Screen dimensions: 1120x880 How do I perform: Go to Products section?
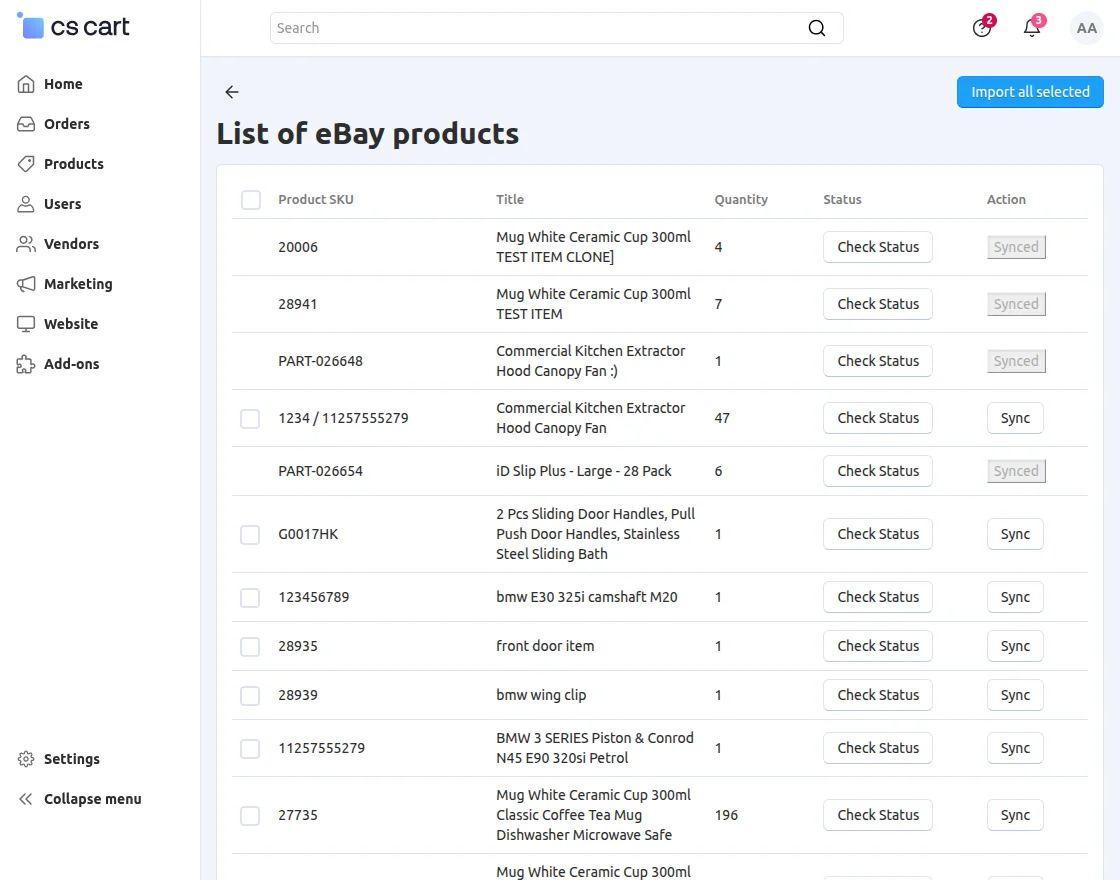pos(74,164)
